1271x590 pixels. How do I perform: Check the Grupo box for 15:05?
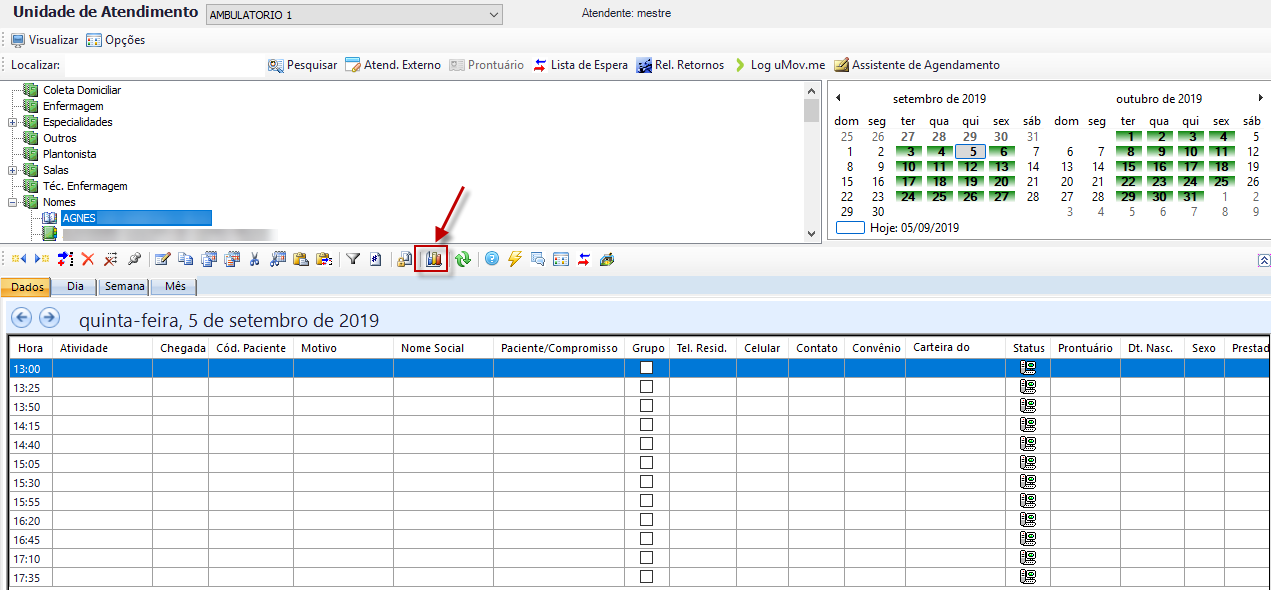(646, 463)
